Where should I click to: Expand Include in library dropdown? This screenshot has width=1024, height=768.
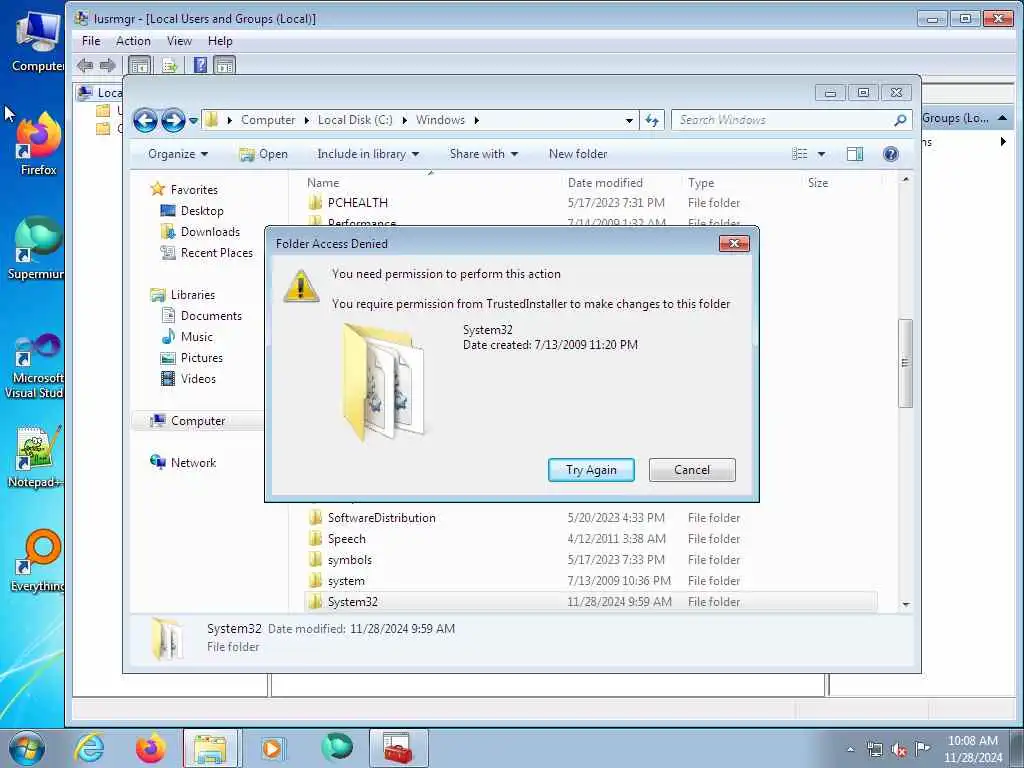click(368, 154)
